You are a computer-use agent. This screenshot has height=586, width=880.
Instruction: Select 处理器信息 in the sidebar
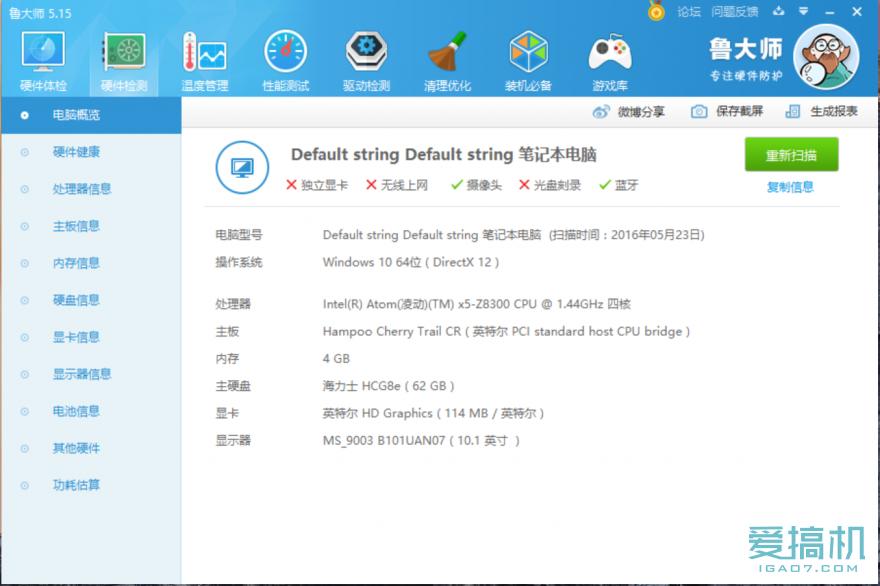point(91,189)
